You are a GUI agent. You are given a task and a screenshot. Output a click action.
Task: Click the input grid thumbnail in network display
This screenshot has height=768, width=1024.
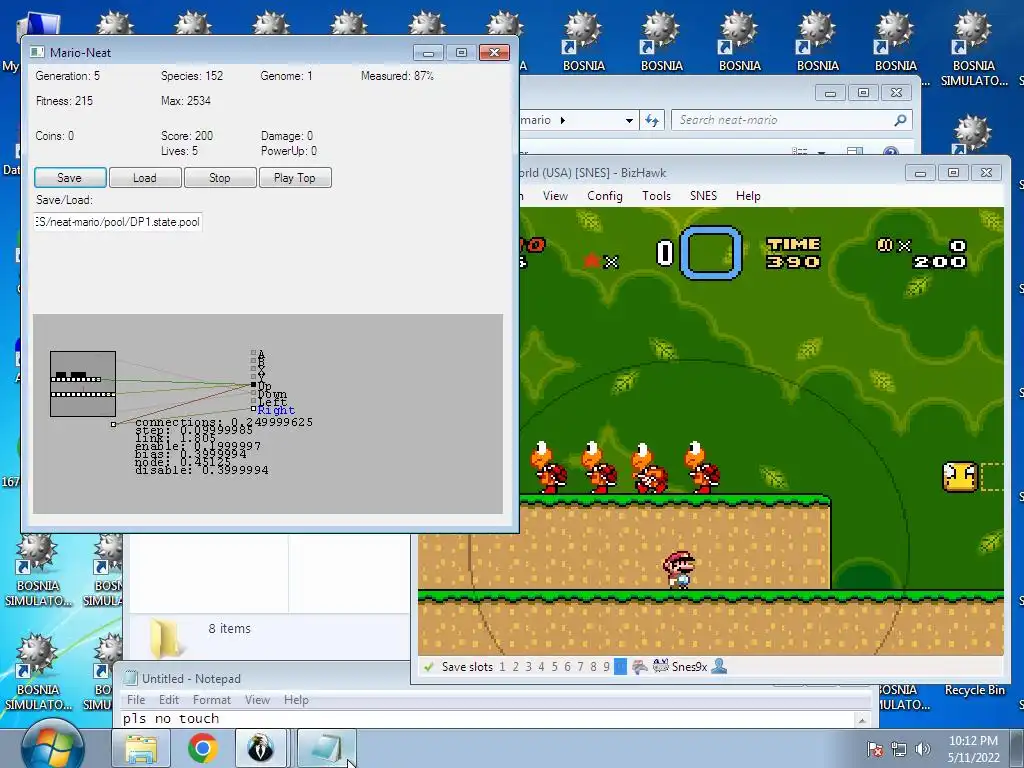tap(83, 384)
